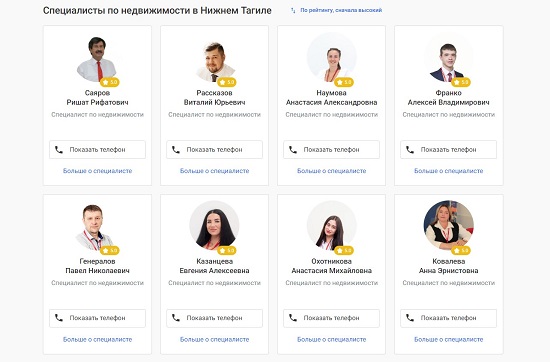The height and width of the screenshot is (362, 550).
Task: Show the phone number for Охотникова Анастасия
Action: pos(331,318)
